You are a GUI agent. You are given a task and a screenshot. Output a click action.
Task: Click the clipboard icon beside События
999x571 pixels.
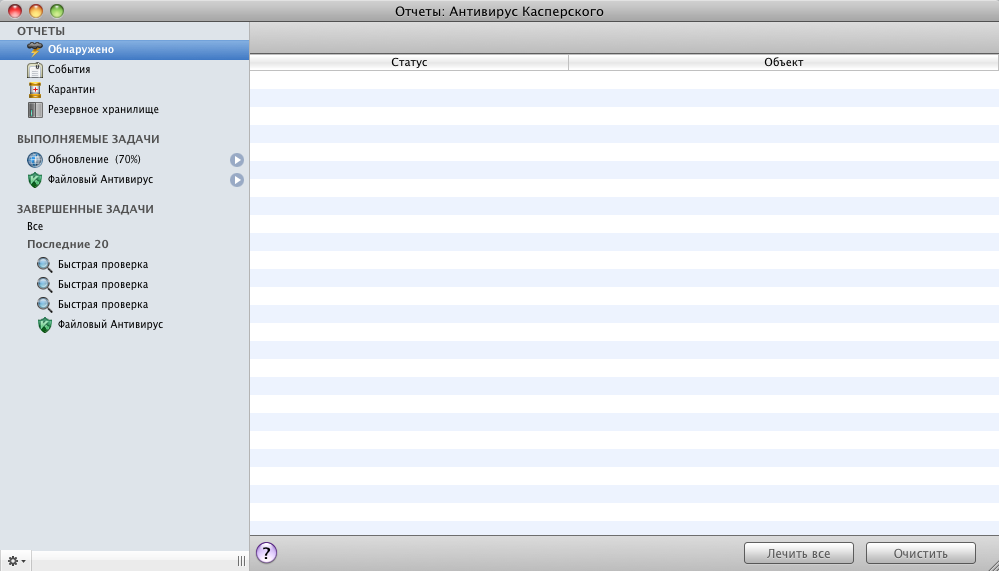pos(35,69)
